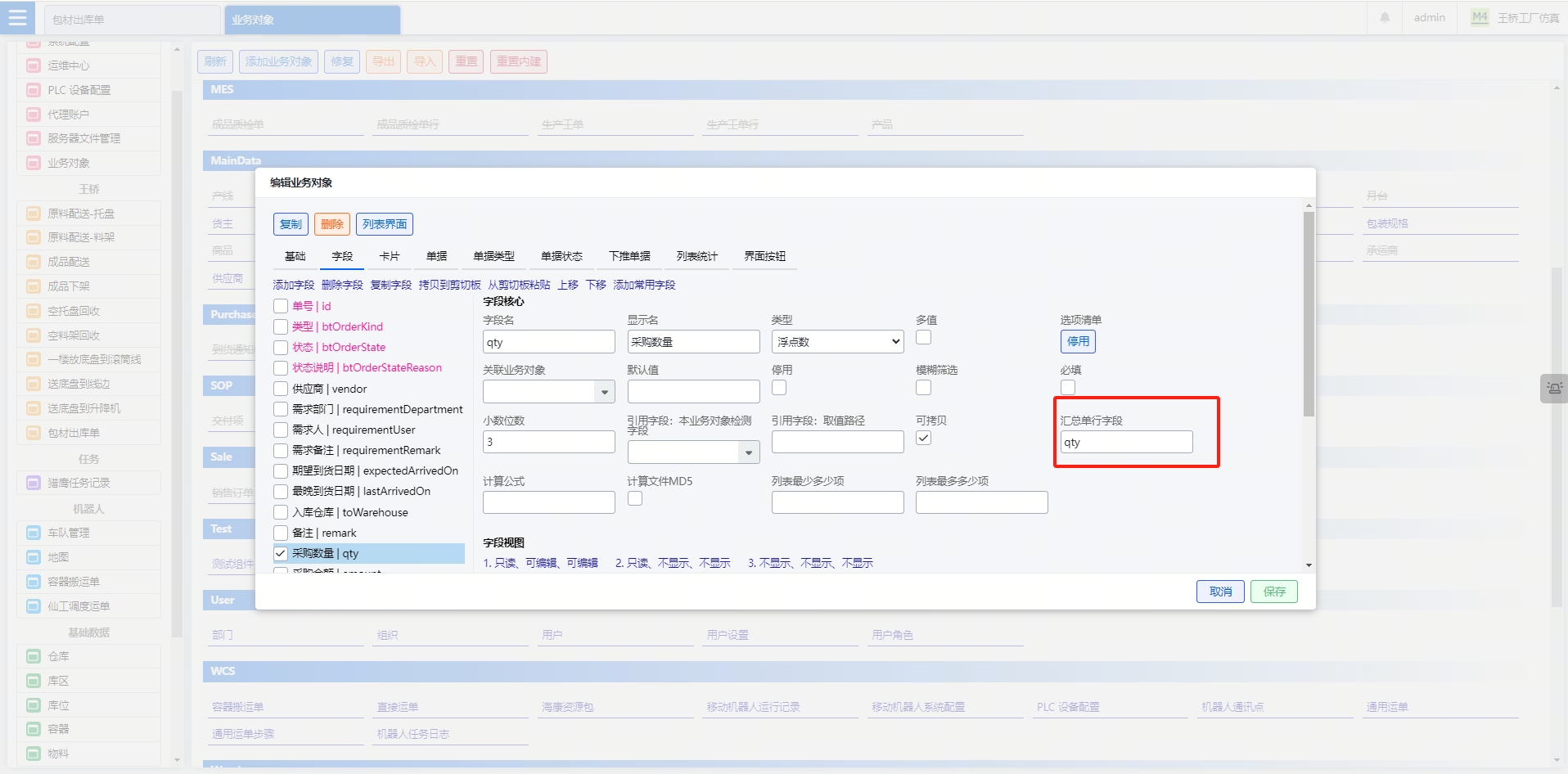
Task: Click the icon beside 仓库
Action: 34,656
